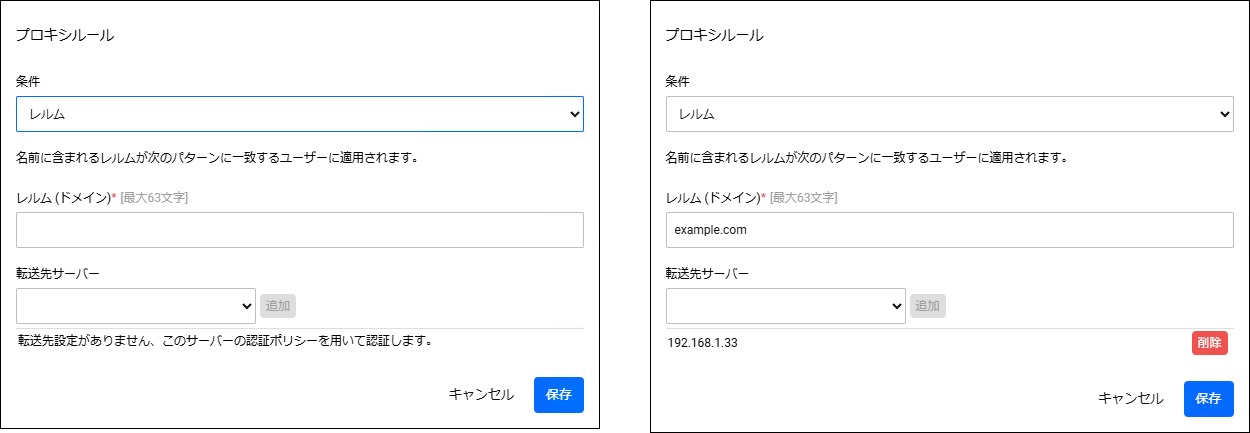Click the realm field containing example.com
The width and height of the screenshot is (1250, 433).
pyautogui.click(x=950, y=230)
